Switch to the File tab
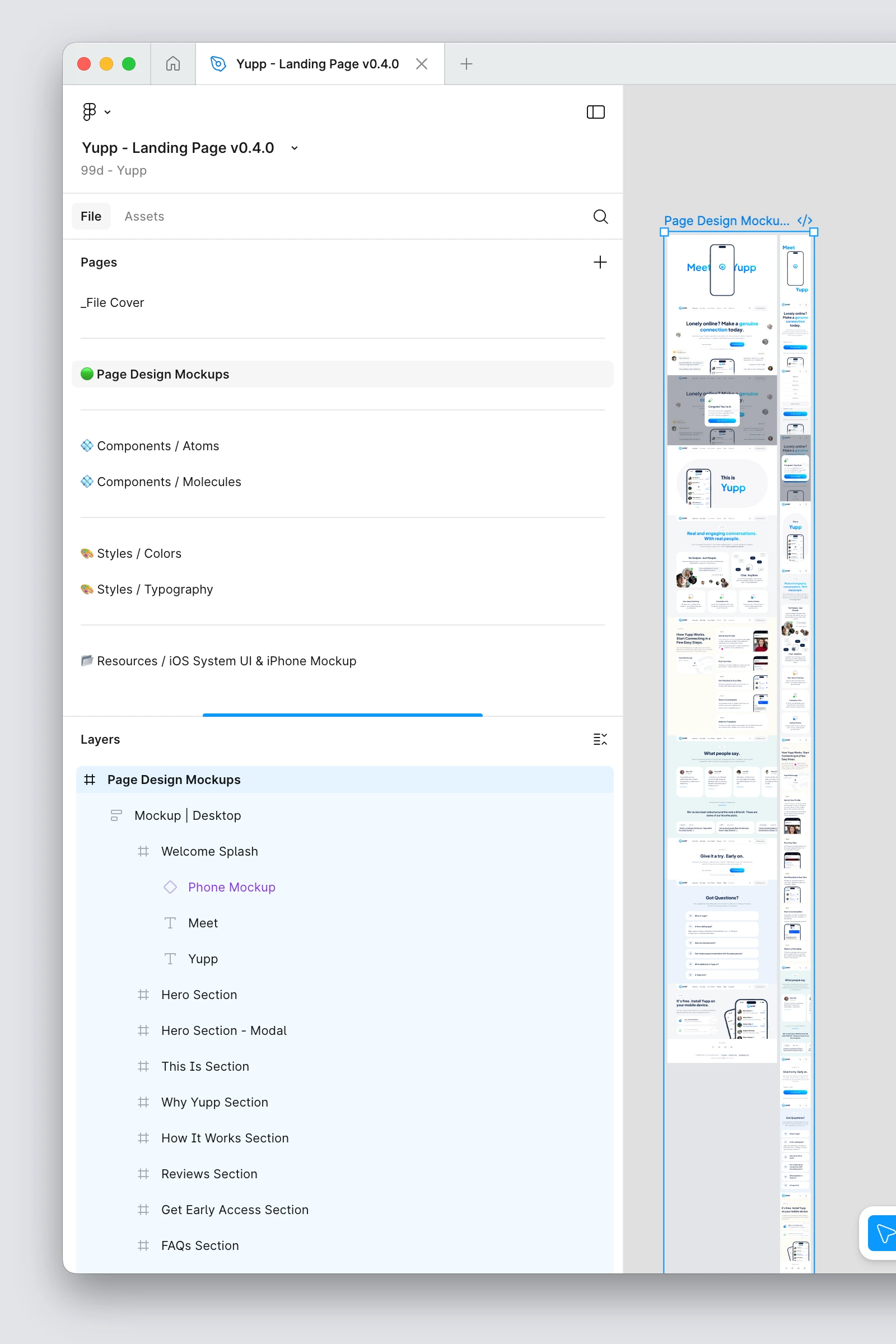Image resolution: width=896 pixels, height=1344 pixels. coord(90,216)
